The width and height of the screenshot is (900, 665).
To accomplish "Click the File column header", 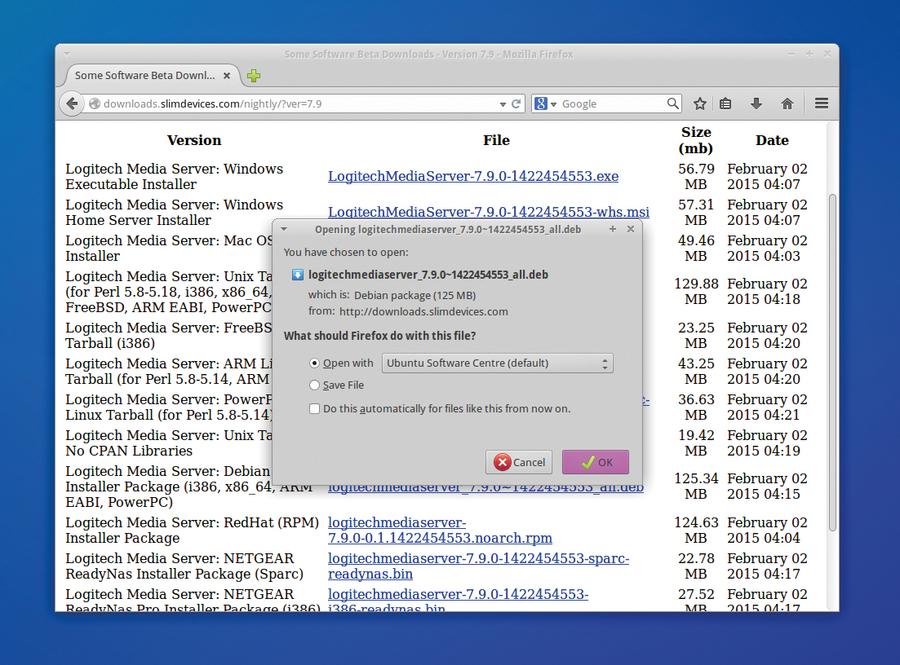I will tap(496, 140).
